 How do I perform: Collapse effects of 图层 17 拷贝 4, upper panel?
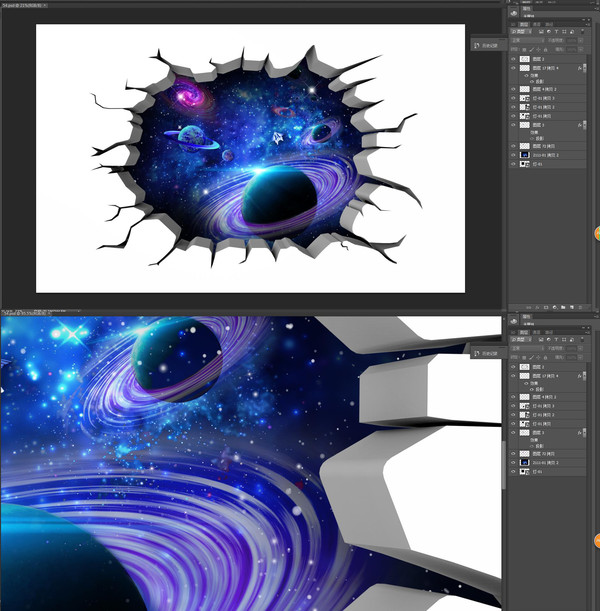[x=584, y=68]
